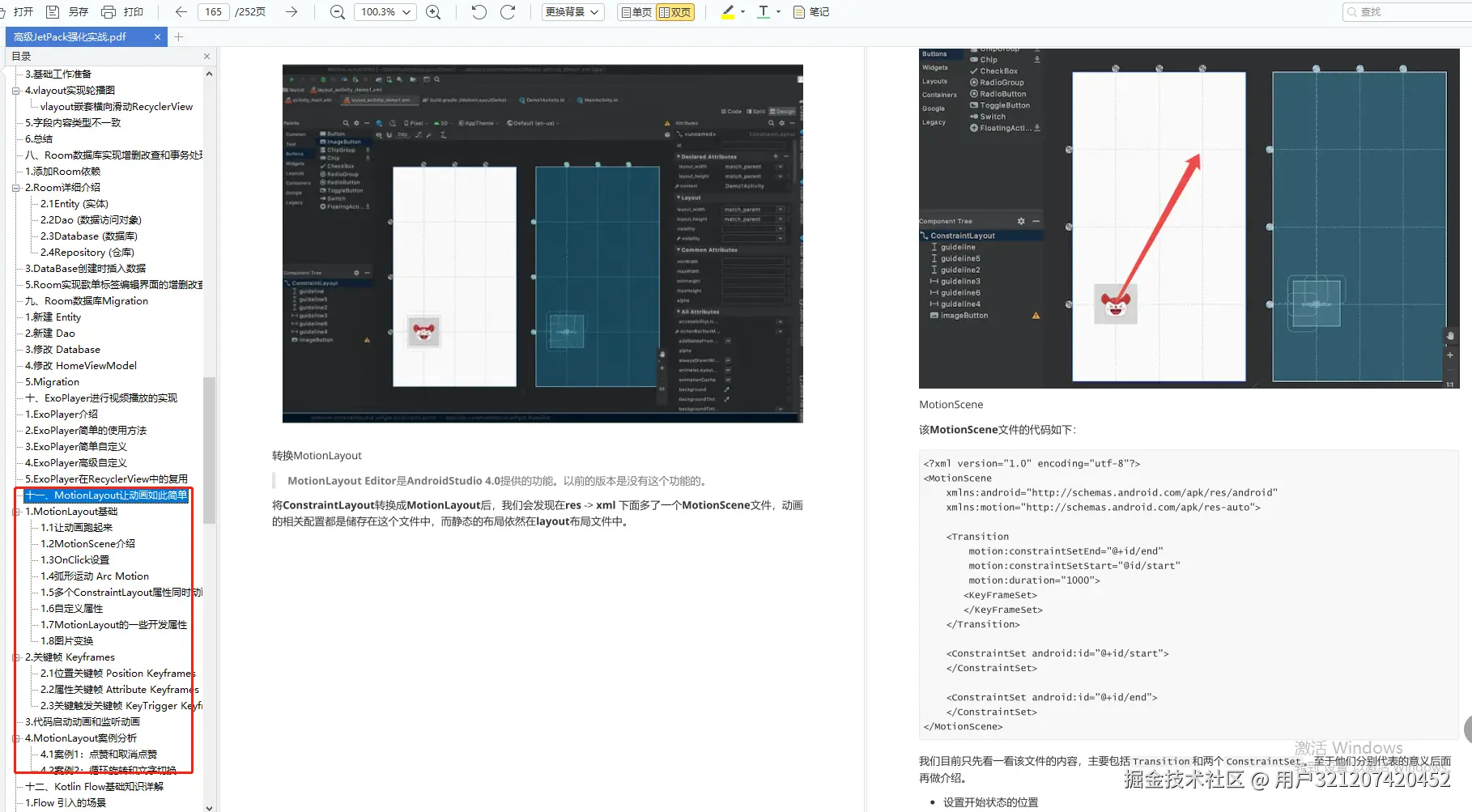Open outline entry 2.ExoPlayer简单的使用方法
This screenshot has width=1472, height=812.
click(x=86, y=431)
